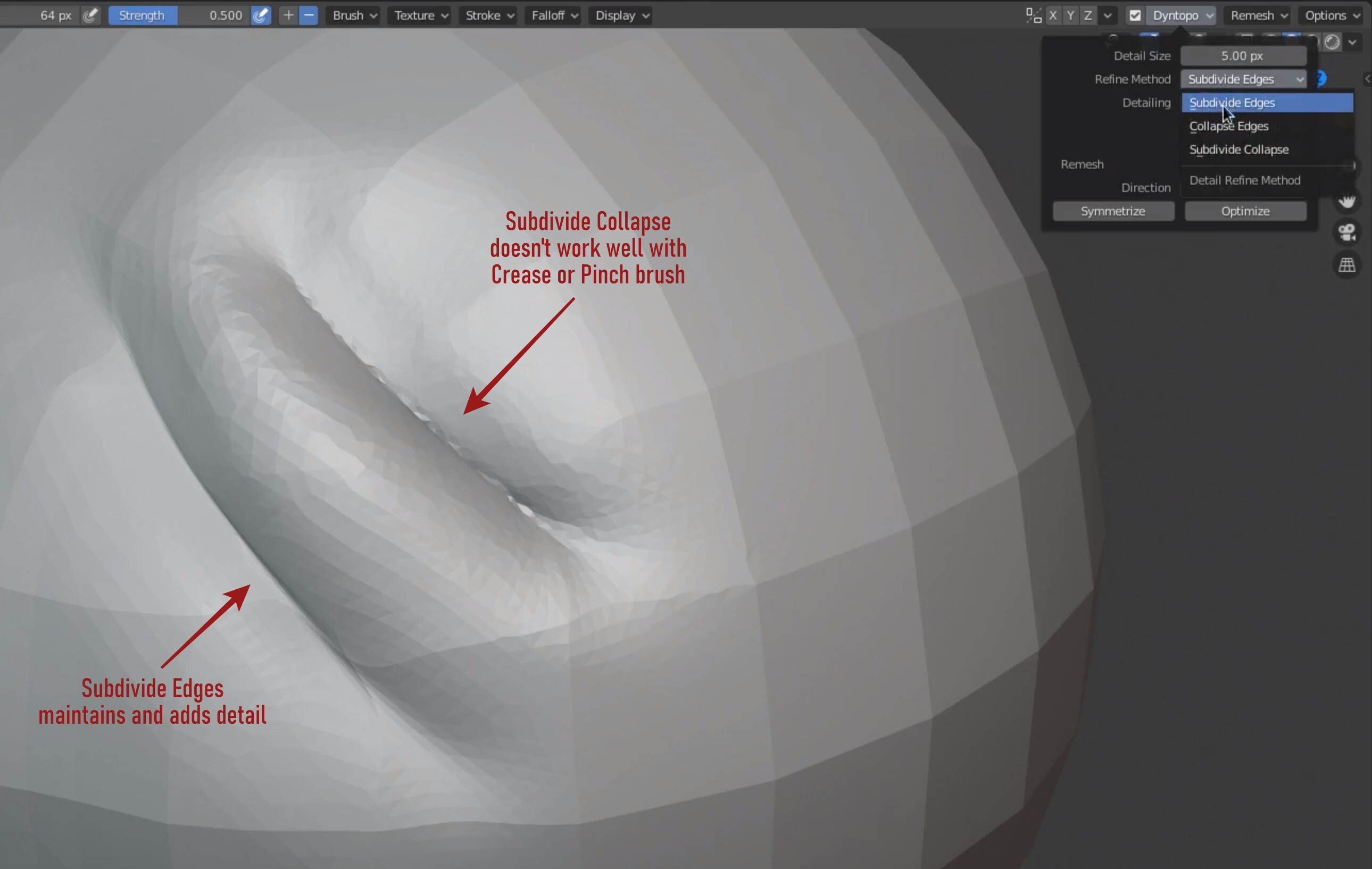Click the brush size add icon
The height and width of the screenshot is (869, 1372).
point(289,15)
